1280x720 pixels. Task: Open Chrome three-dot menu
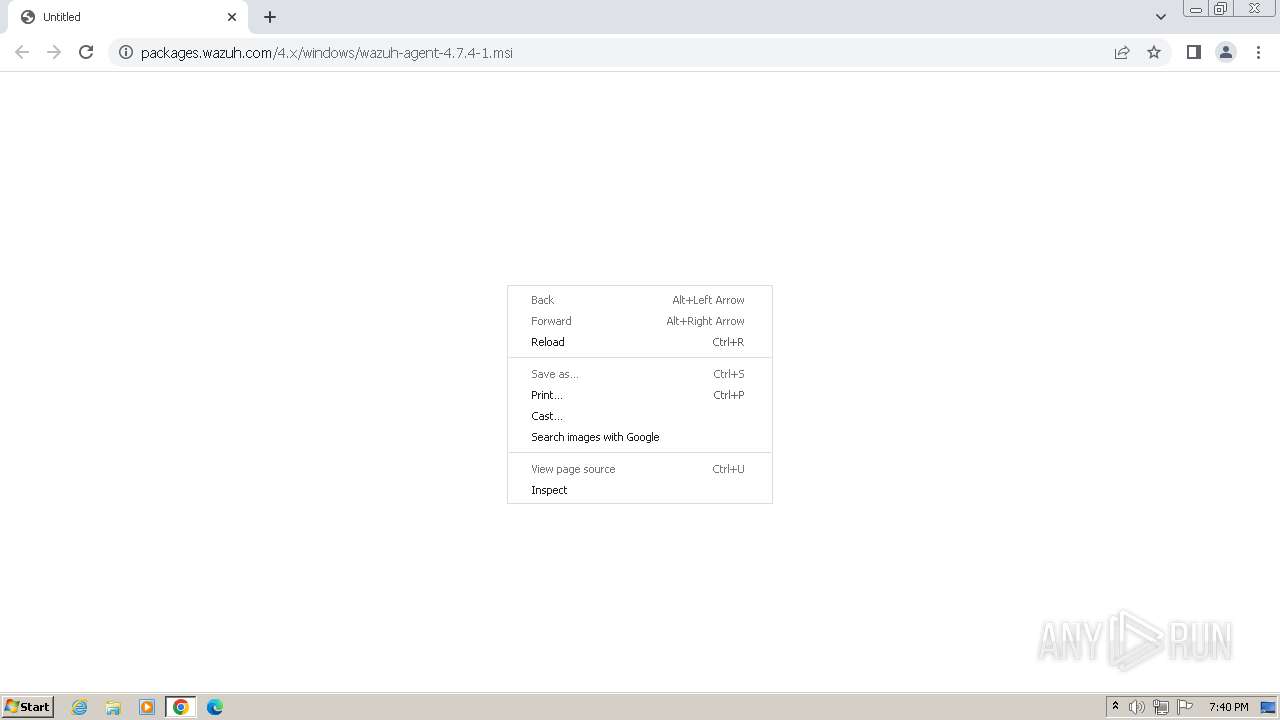[x=1259, y=52]
